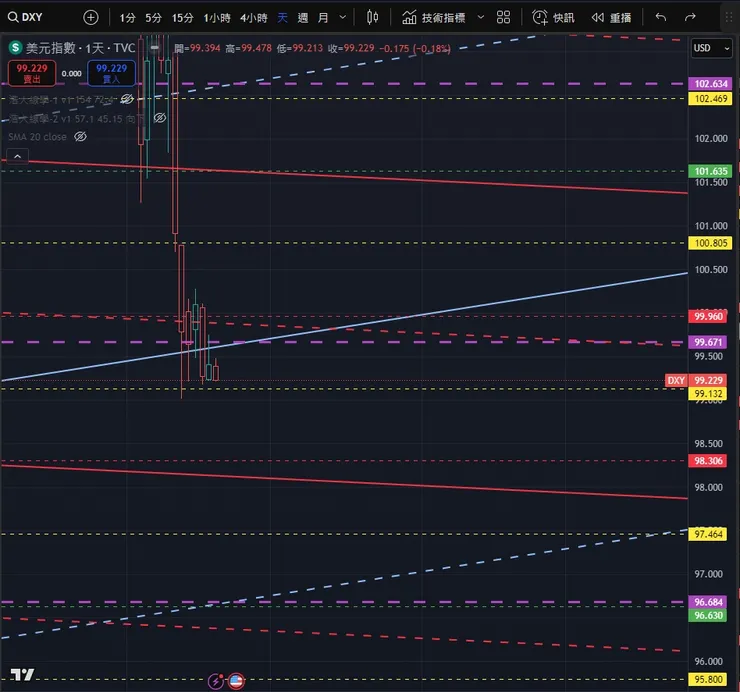Create a 快訊 alert
The image size is (740, 692).
[553, 18]
